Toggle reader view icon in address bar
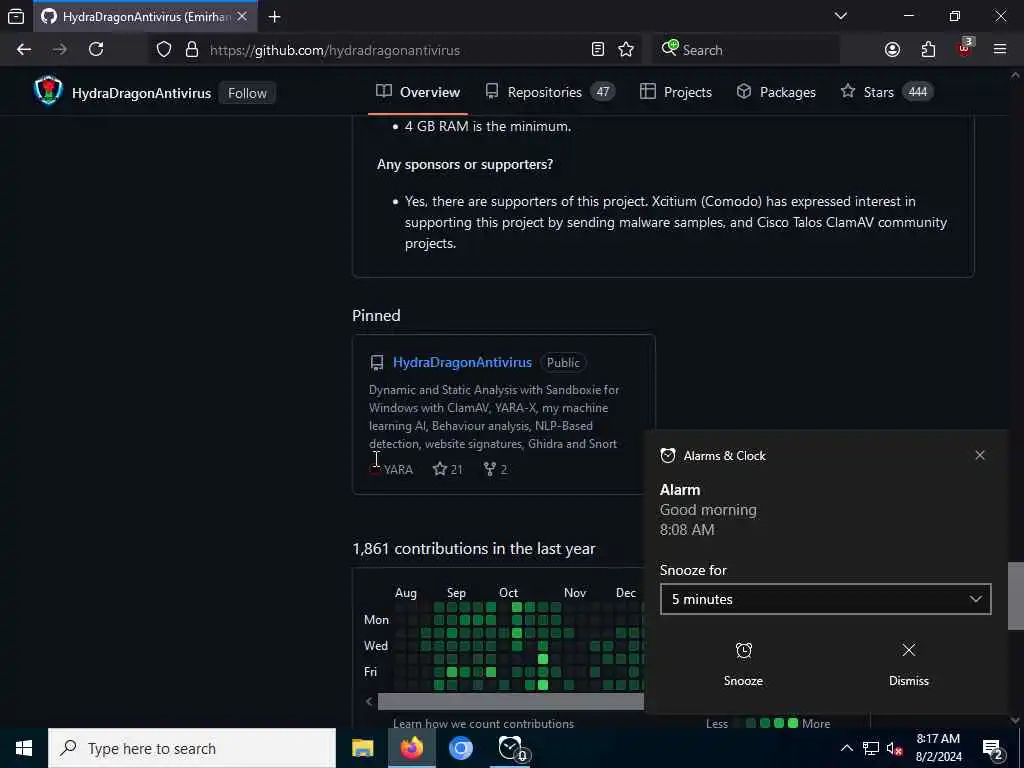1024x768 pixels. (x=598, y=50)
